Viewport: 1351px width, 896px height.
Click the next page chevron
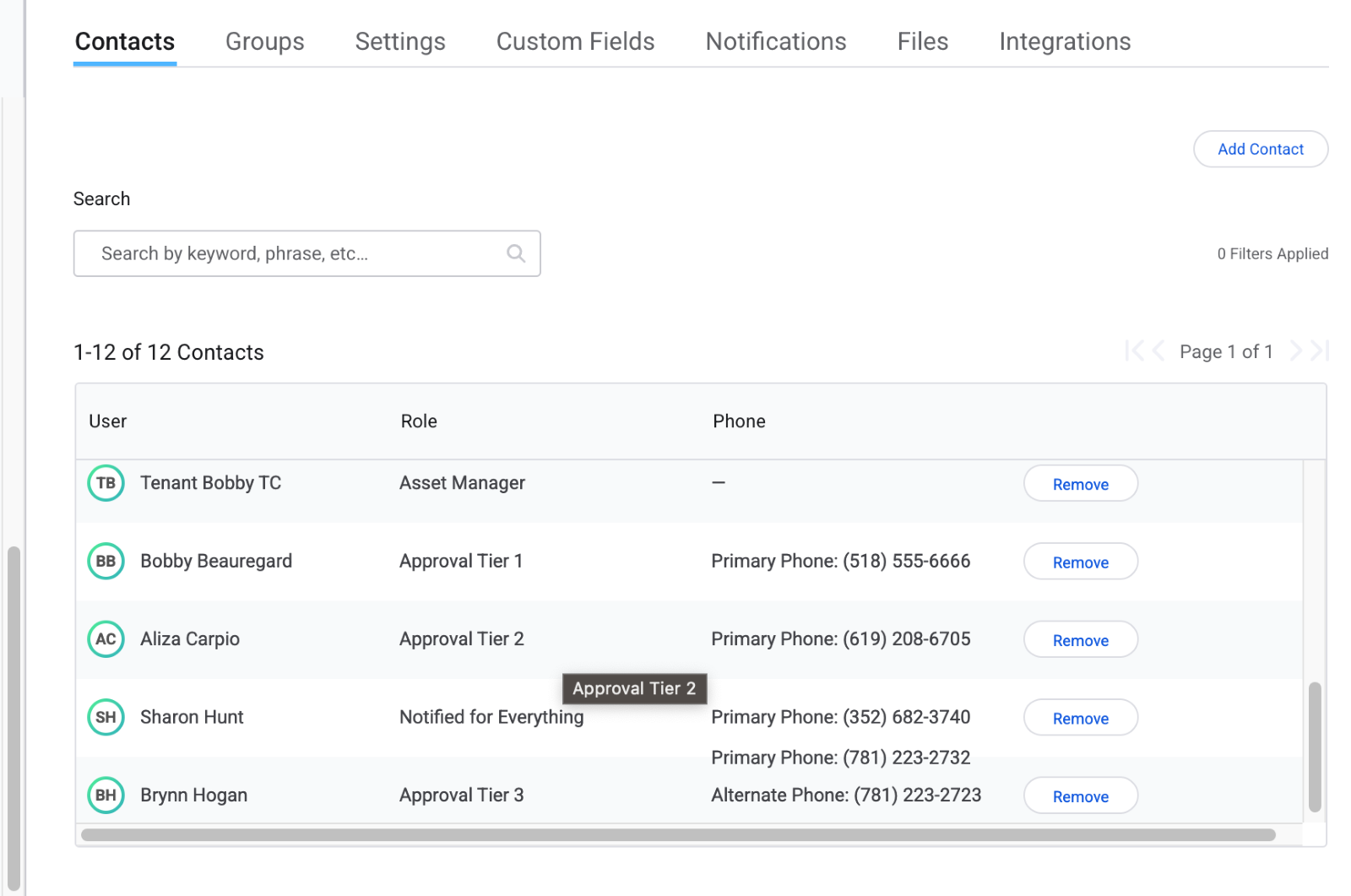(1295, 351)
